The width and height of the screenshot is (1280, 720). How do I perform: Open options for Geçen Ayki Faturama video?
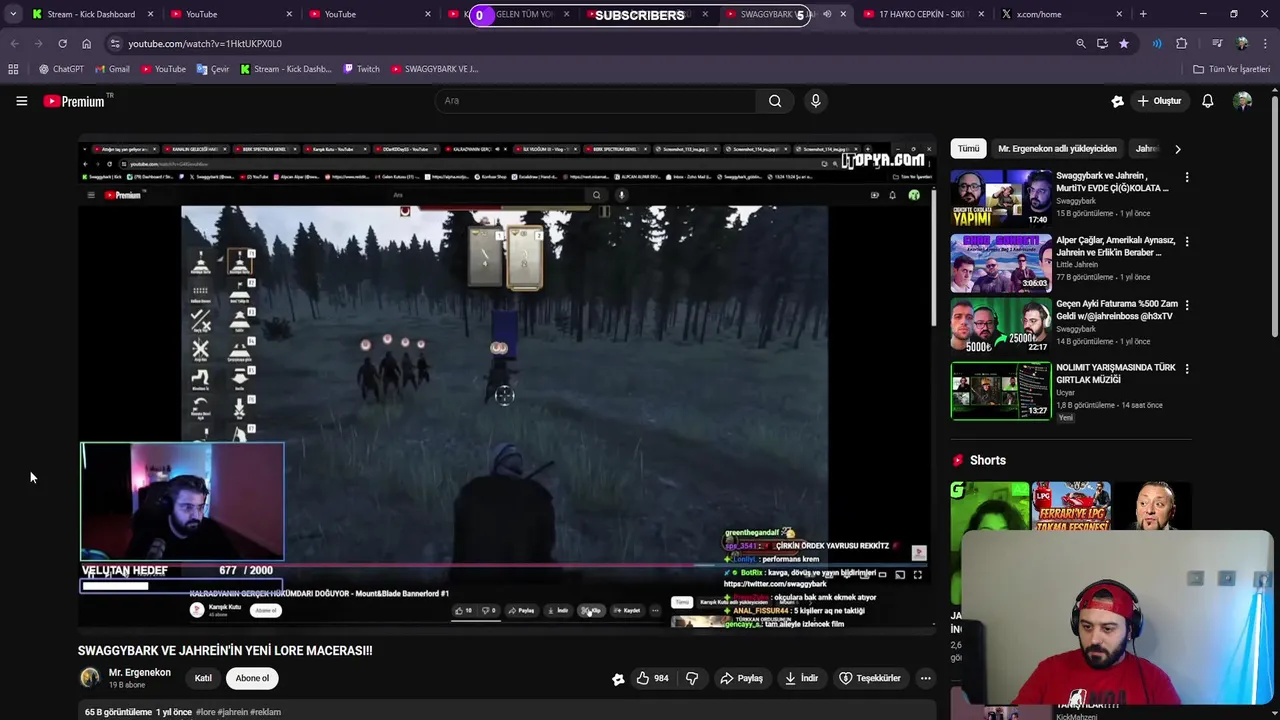coord(1187,304)
